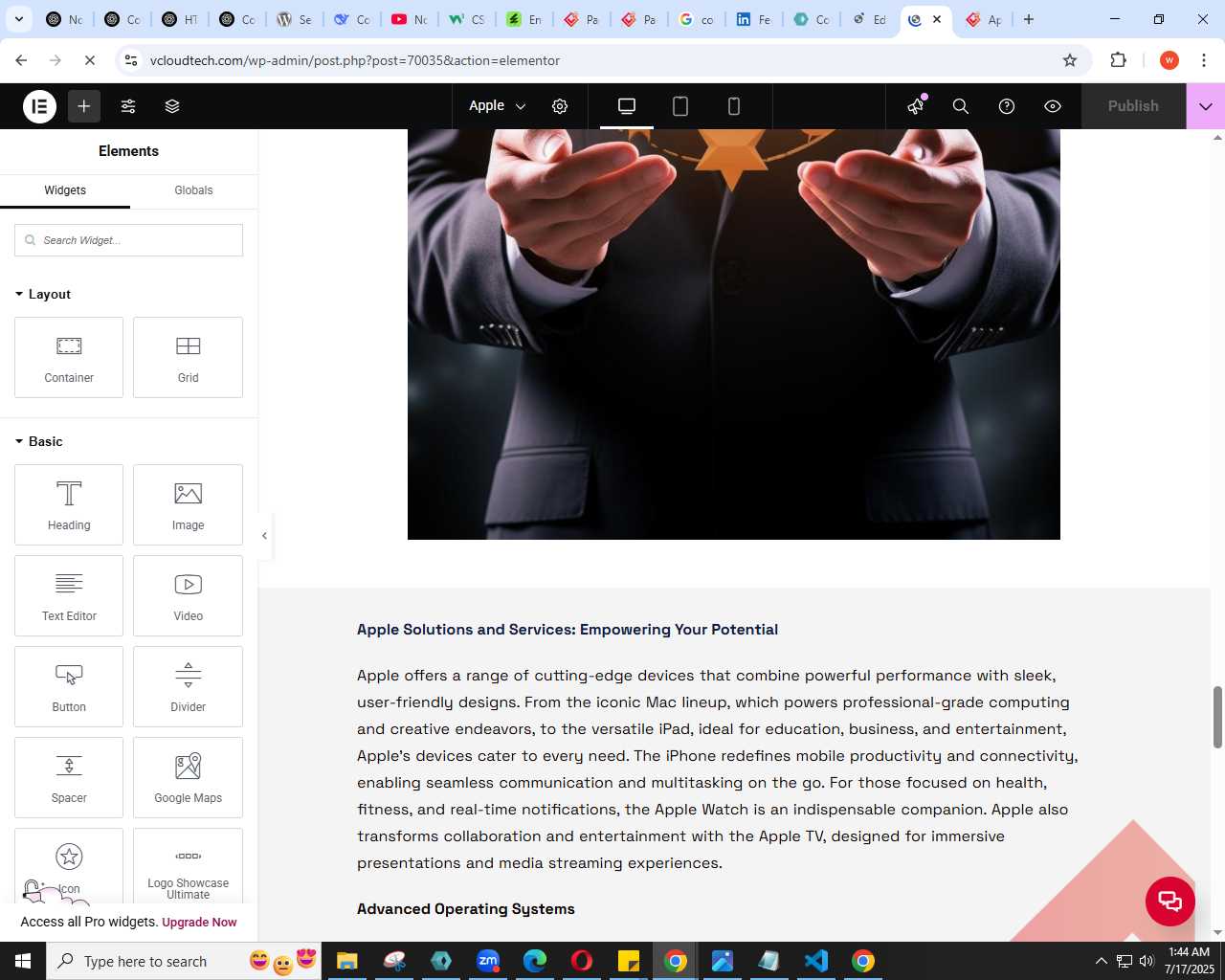Preview changes with the eye icon

coord(1053,106)
